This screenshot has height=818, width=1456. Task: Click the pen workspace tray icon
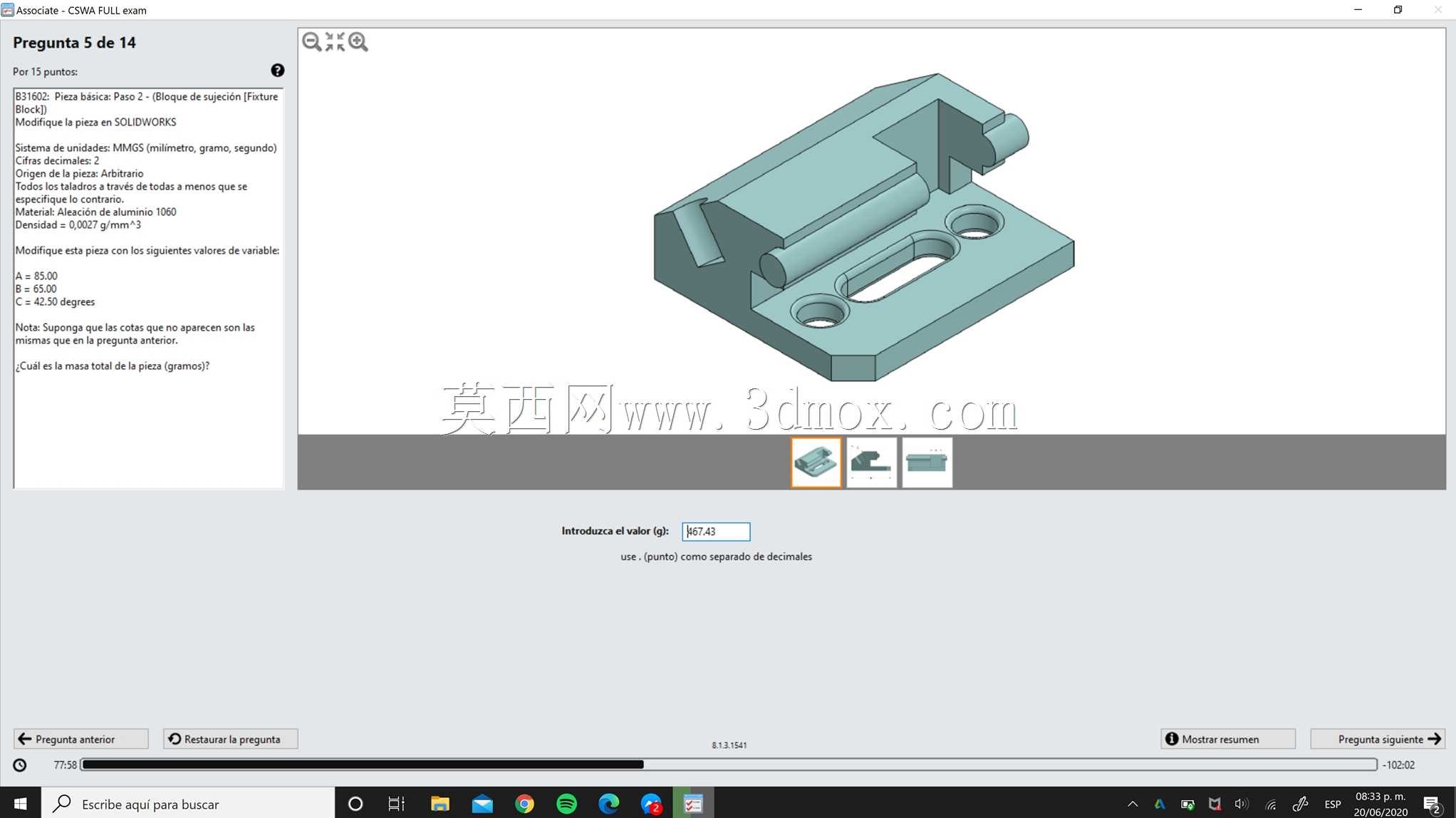1300,804
